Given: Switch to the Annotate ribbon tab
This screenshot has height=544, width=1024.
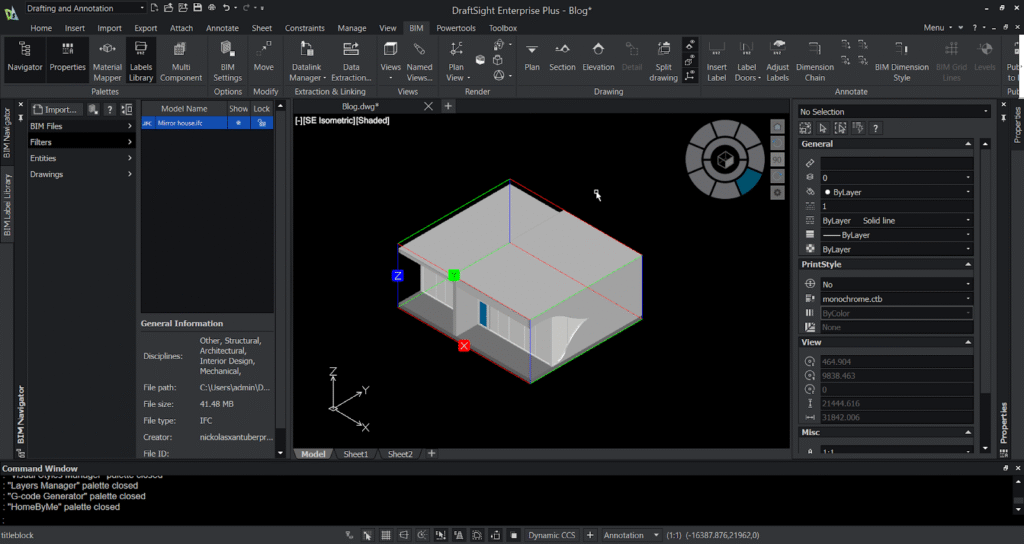Looking at the screenshot, I should coord(222,28).
